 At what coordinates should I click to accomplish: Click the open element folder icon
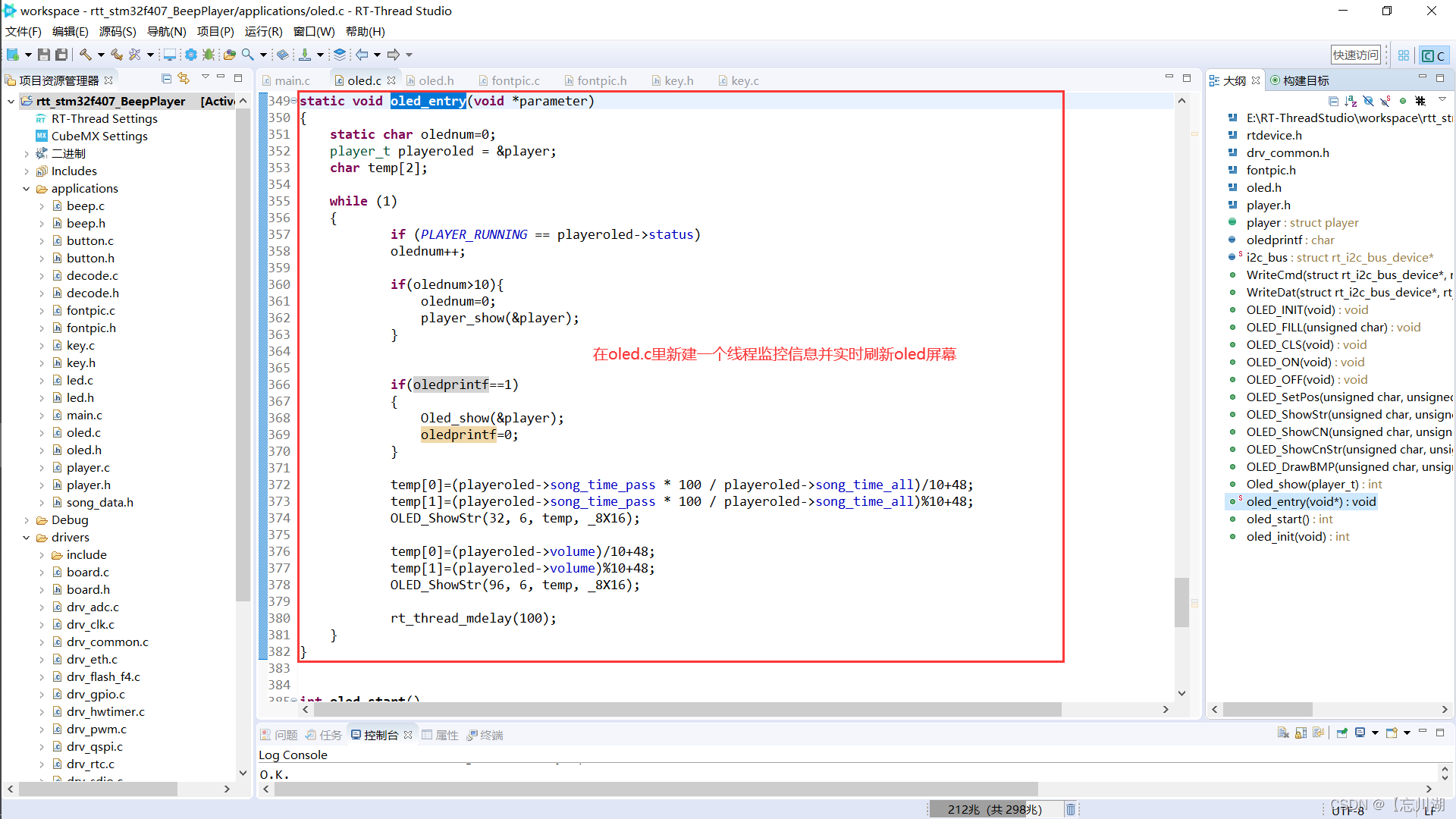[229, 55]
